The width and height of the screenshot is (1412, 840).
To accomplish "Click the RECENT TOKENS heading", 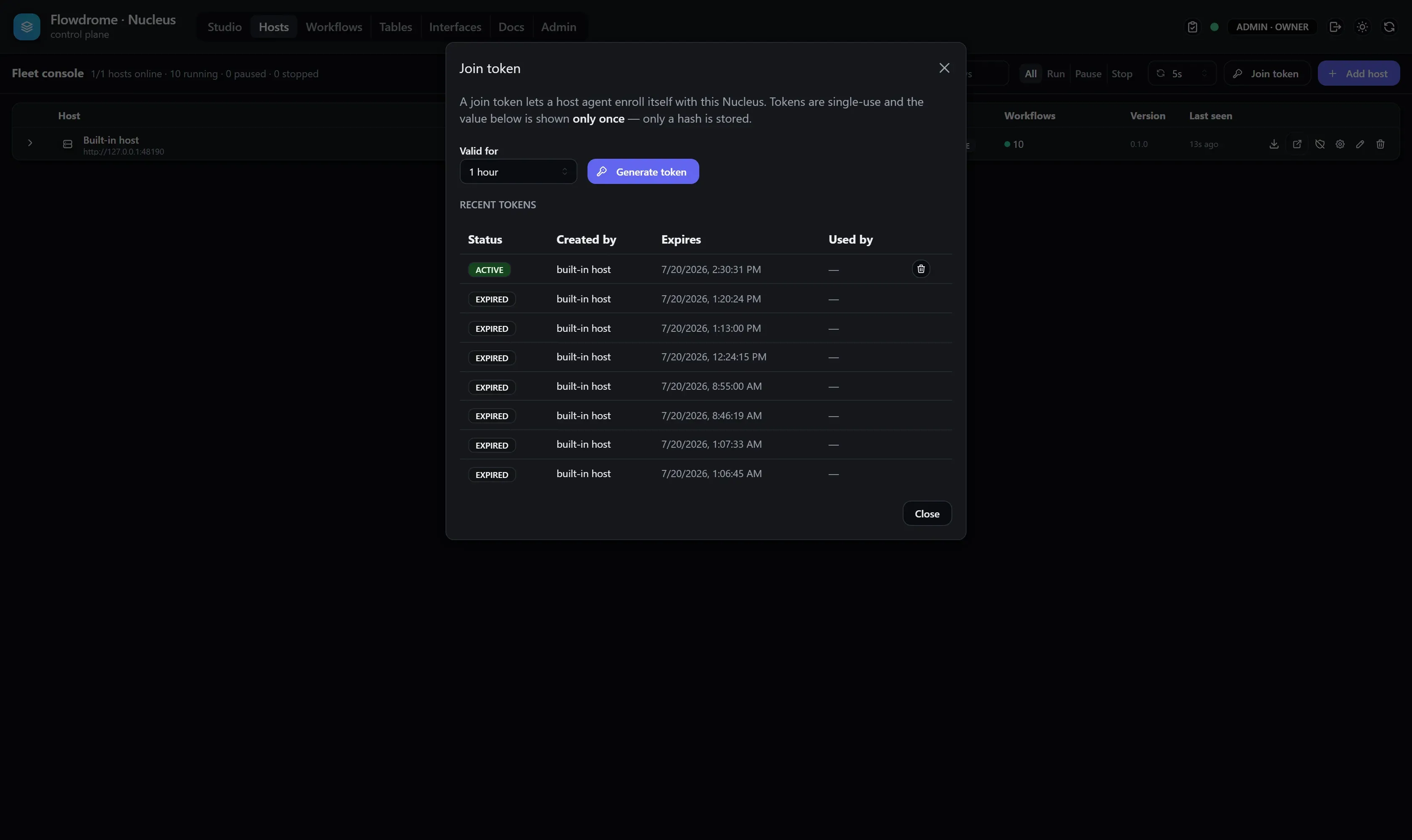I will 498,205.
